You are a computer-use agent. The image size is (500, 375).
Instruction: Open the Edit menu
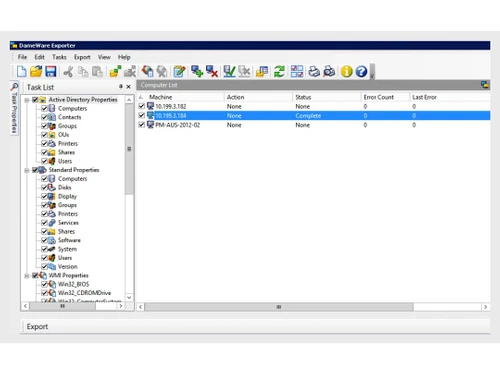[x=39, y=57]
